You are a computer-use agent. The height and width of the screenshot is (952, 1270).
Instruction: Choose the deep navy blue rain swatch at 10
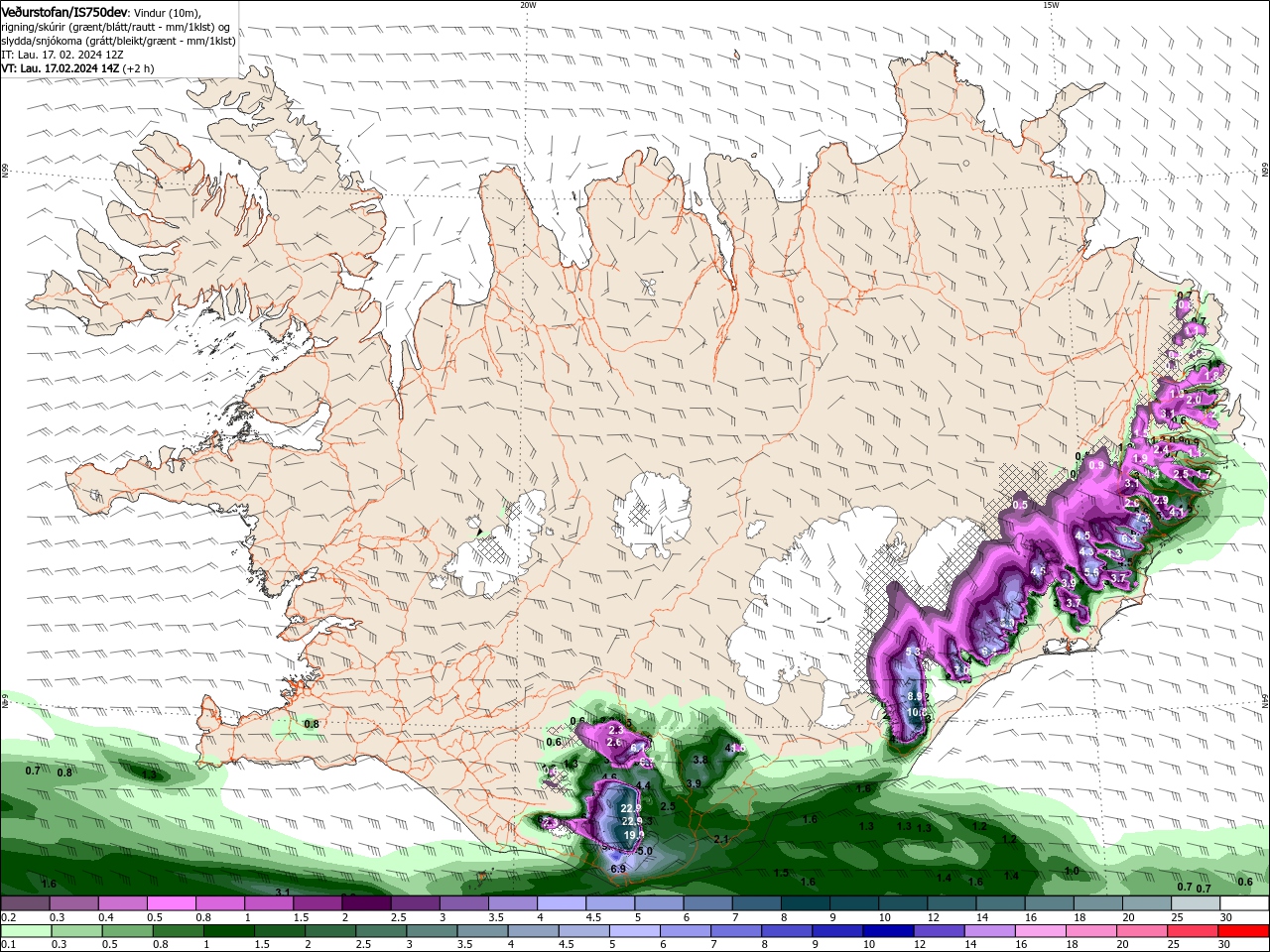888,931
